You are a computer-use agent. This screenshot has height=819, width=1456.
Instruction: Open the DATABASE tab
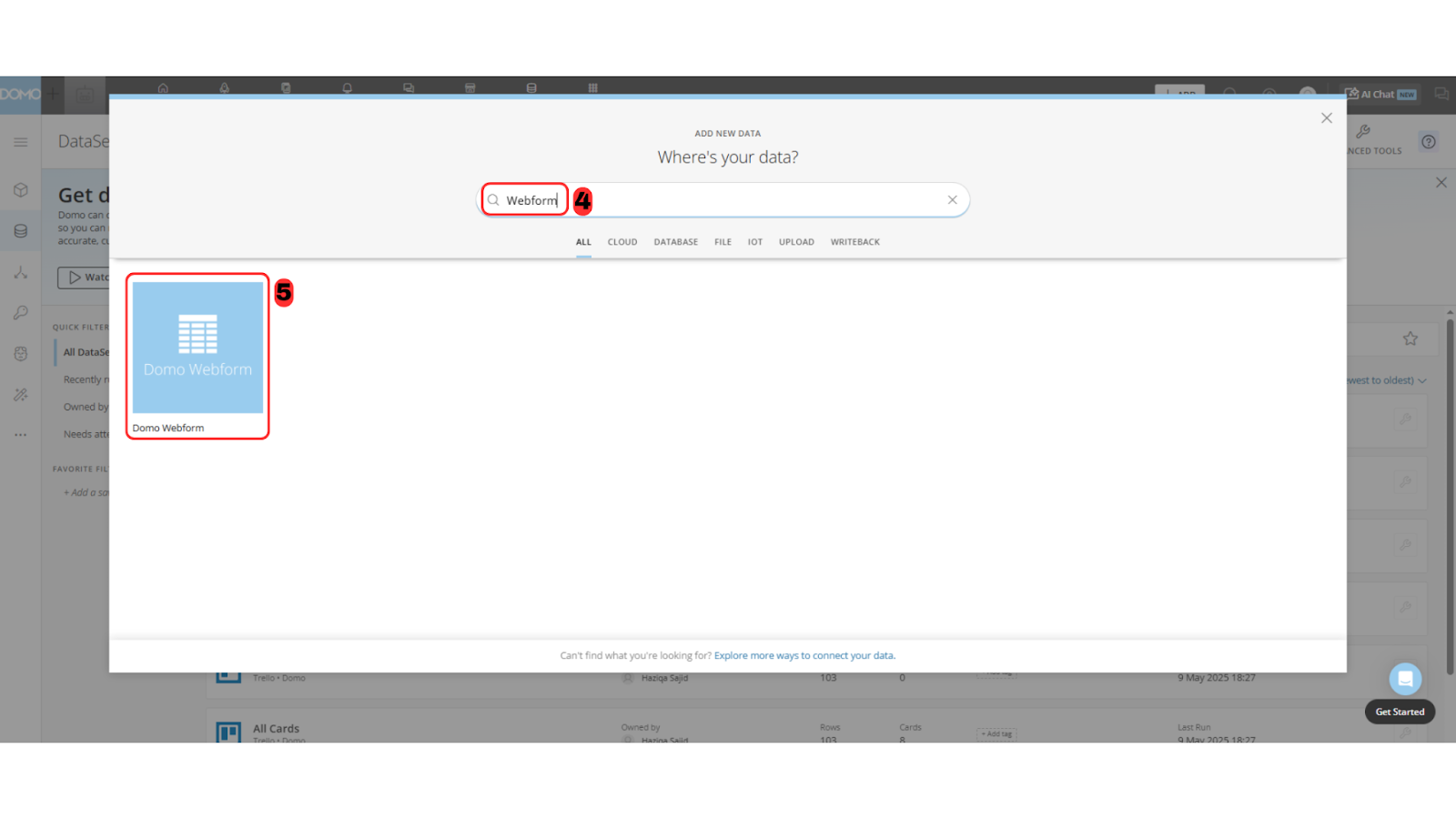click(676, 242)
